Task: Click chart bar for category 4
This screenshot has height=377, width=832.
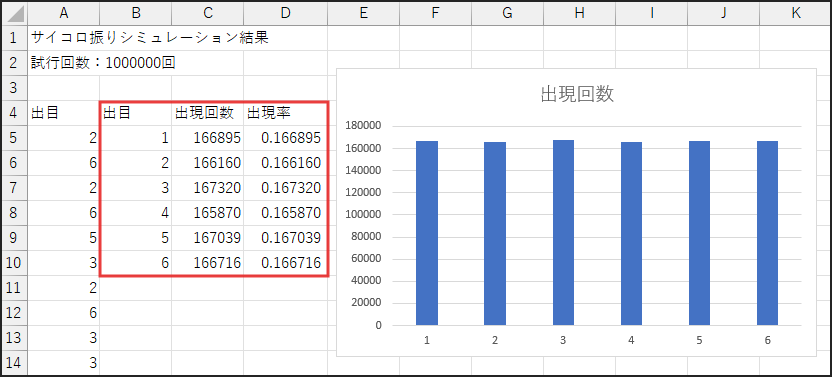Action: (x=631, y=233)
